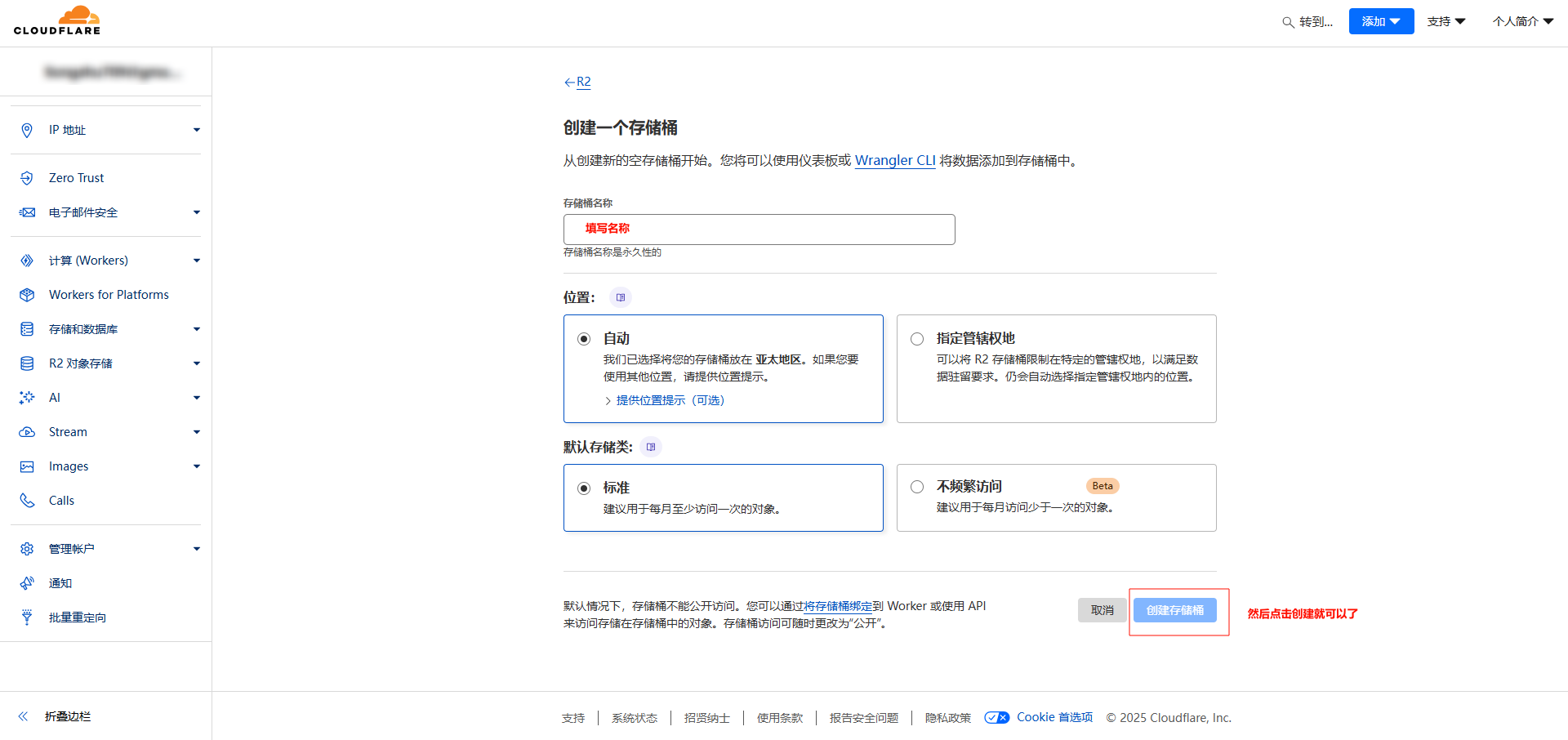Select the AI sidebar icon
1568x740 pixels.
point(27,397)
